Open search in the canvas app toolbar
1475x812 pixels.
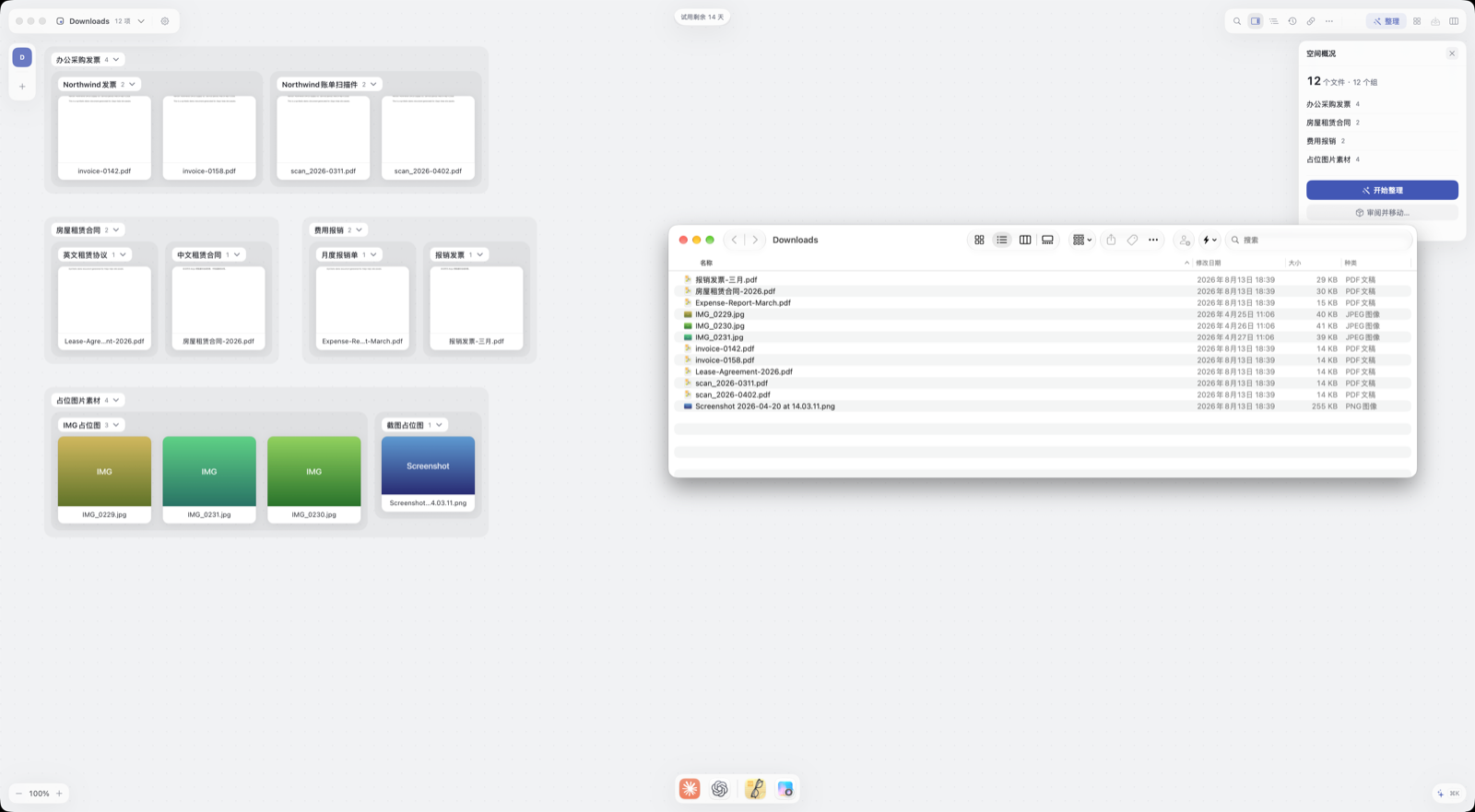tap(1237, 21)
